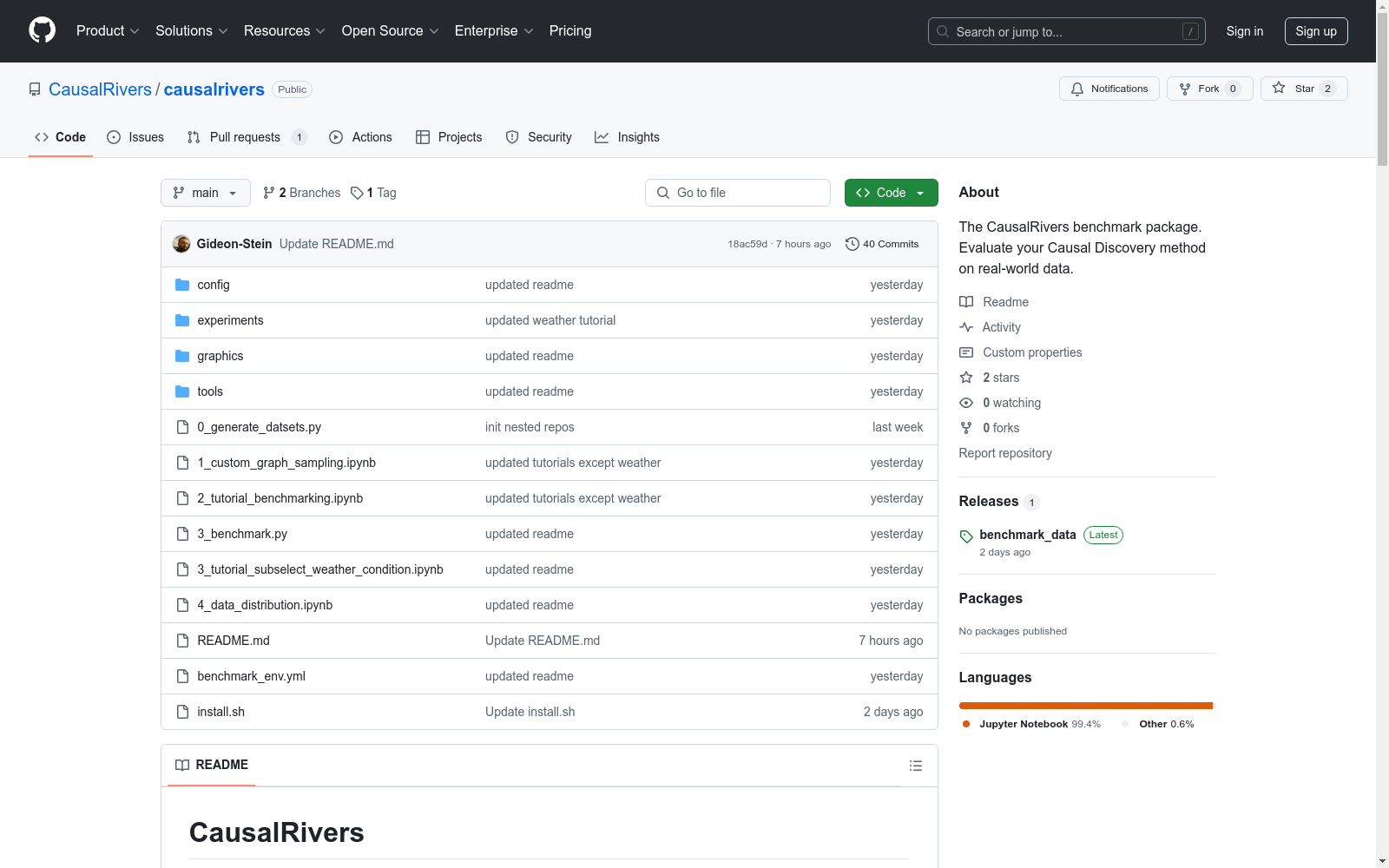Viewport: 1389px width, 868px height.
Task: Expand the Resources menu
Action: click(x=285, y=31)
